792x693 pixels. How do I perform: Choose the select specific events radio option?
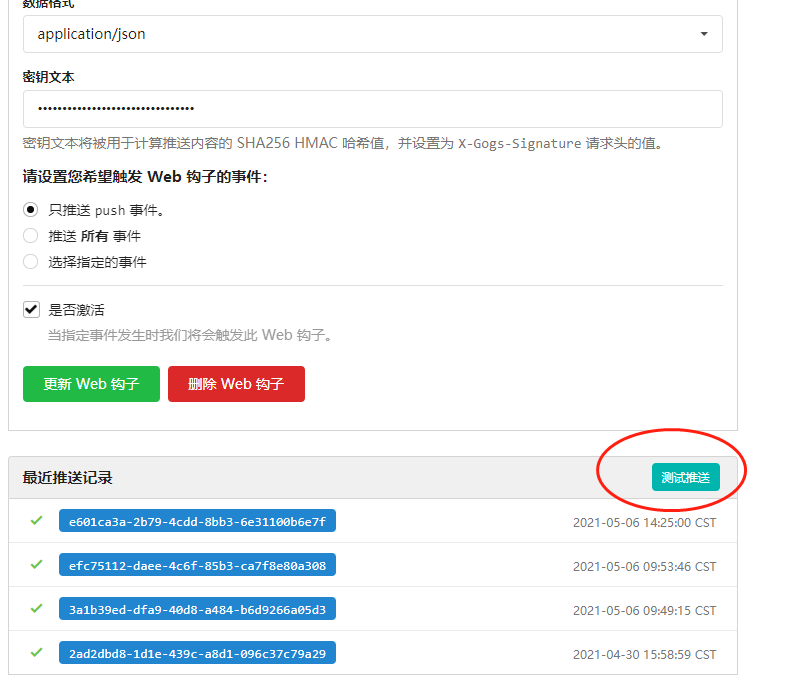coord(30,262)
